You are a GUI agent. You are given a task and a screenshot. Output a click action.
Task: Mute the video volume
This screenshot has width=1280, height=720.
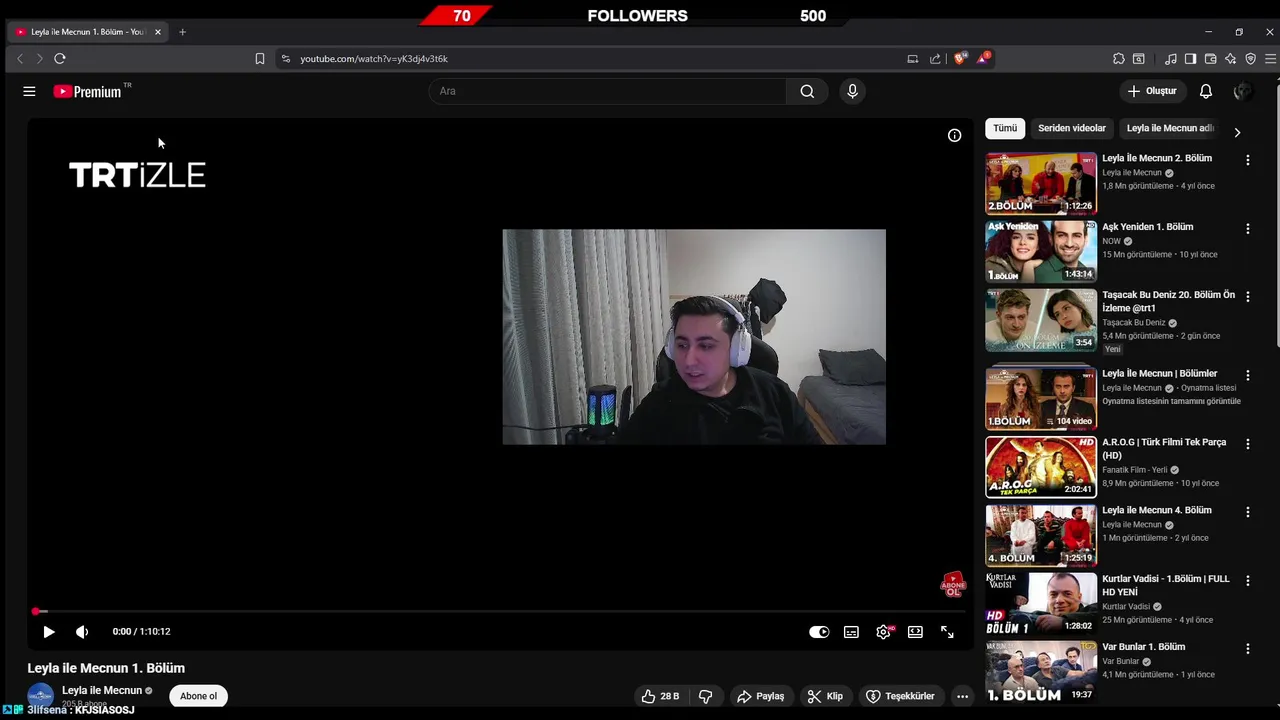[82, 632]
